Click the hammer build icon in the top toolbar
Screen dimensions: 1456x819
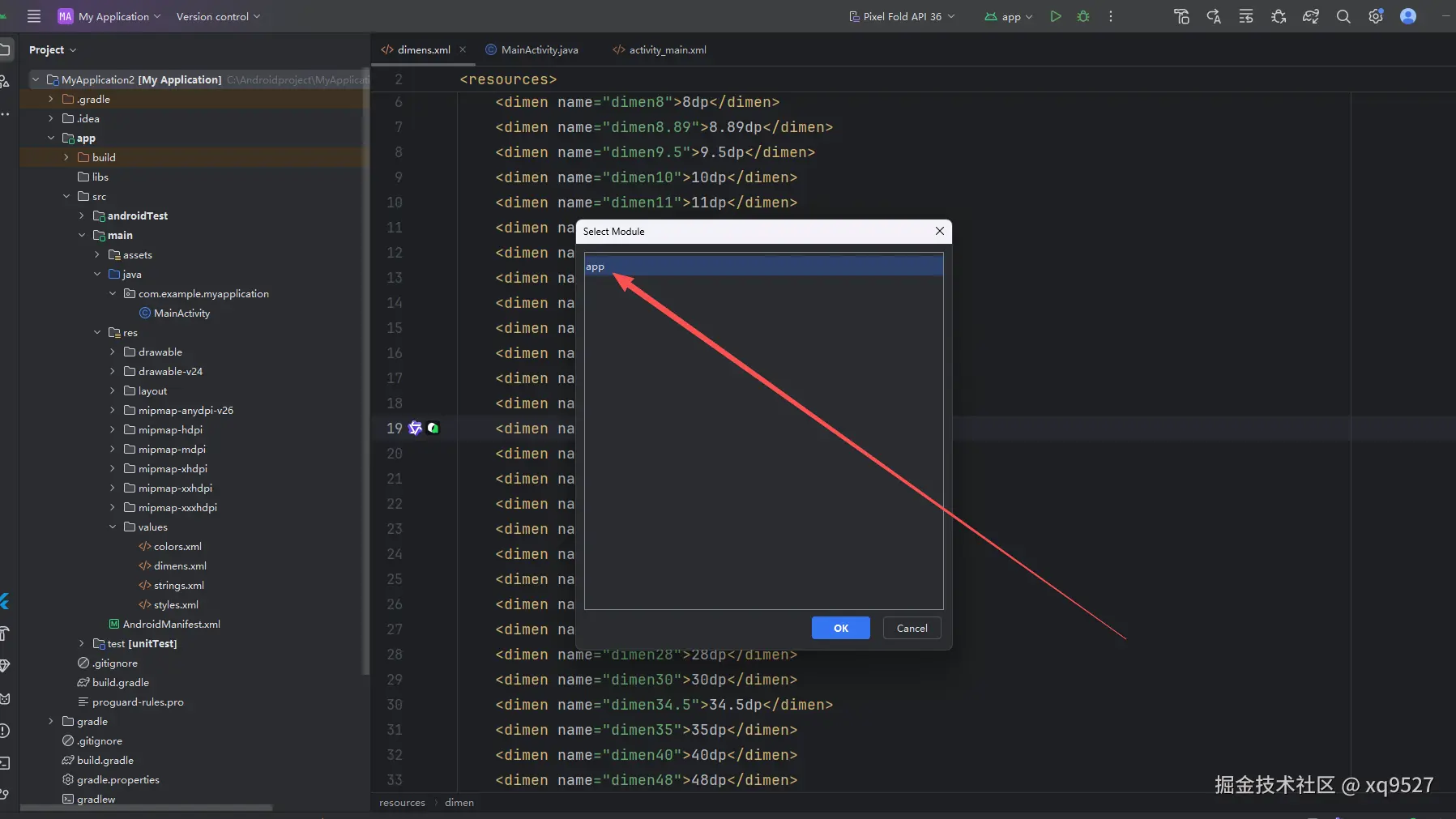(x=1181, y=16)
